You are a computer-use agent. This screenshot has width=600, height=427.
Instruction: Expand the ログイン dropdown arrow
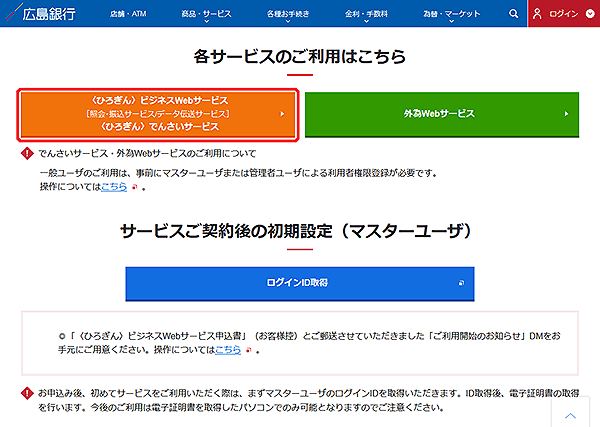(590, 14)
